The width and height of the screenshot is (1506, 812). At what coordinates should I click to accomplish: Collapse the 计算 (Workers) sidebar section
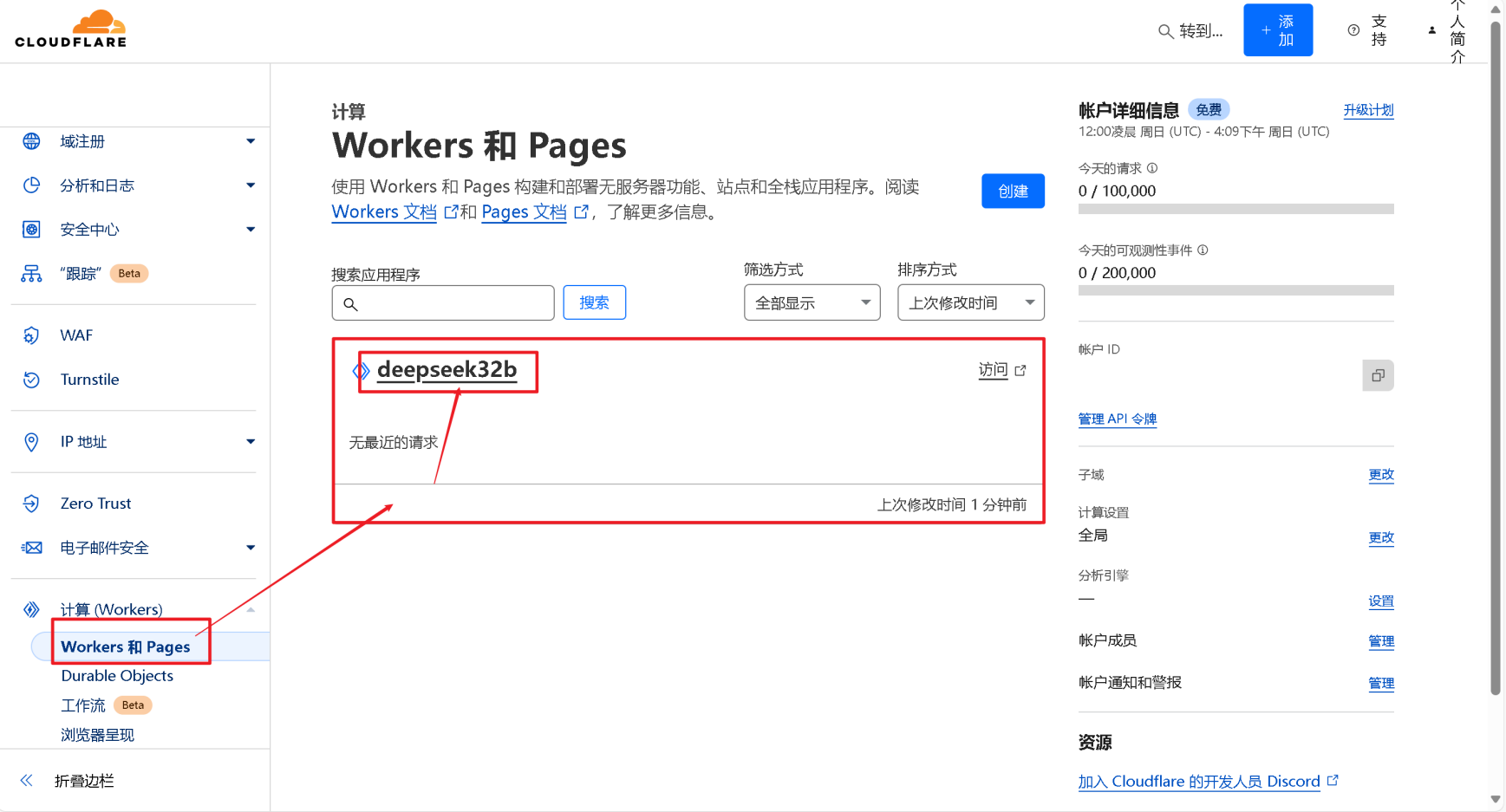tap(251, 610)
